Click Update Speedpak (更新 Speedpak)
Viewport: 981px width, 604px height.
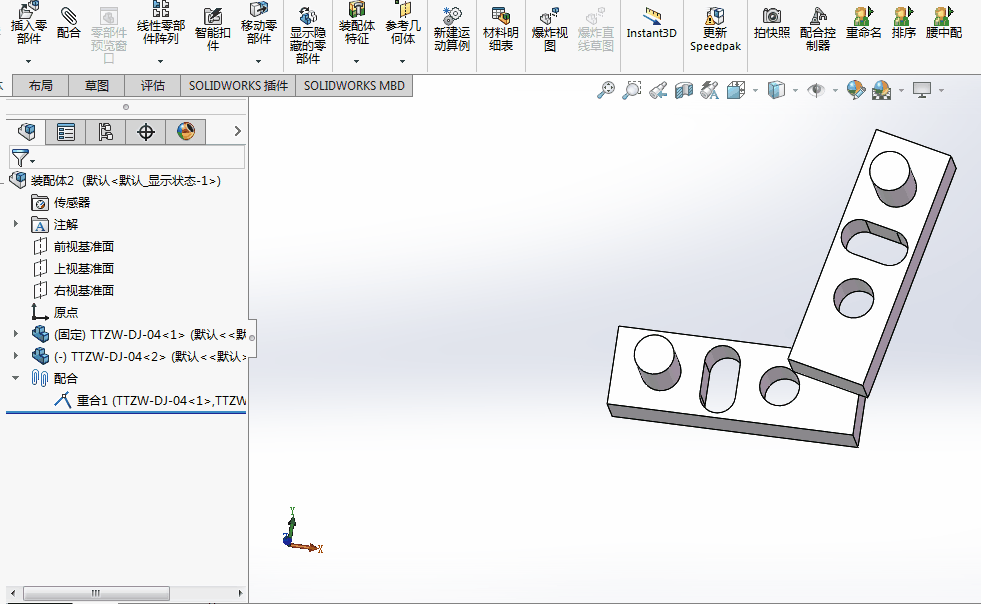pos(715,29)
